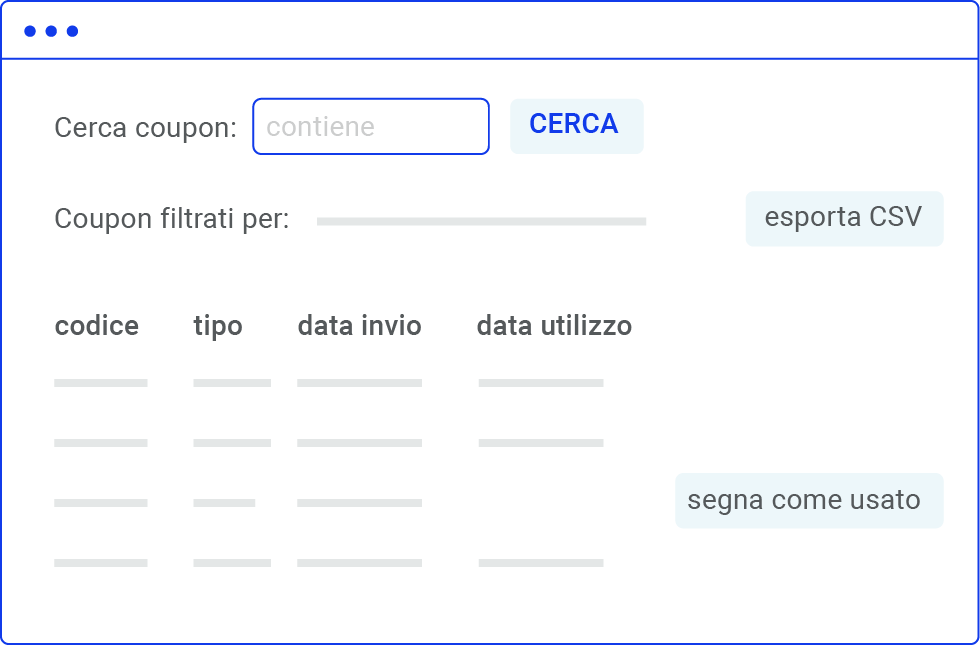Select the "tipo" column header
Image resolution: width=980 pixels, height=649 pixels.
pyautogui.click(x=218, y=326)
